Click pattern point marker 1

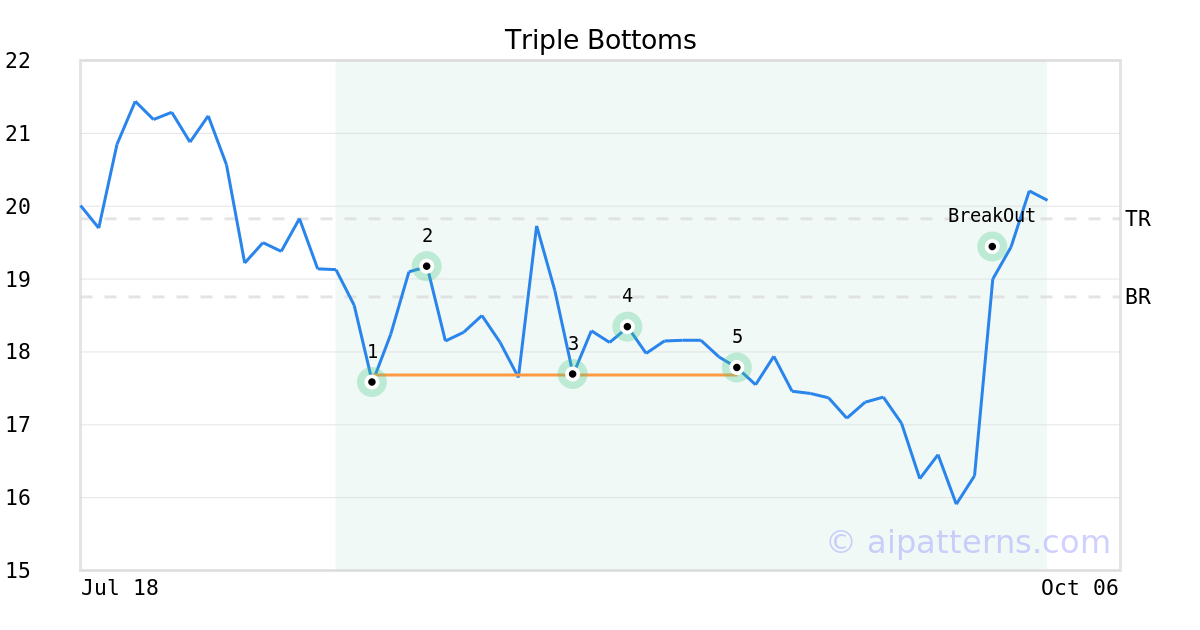pos(372,382)
